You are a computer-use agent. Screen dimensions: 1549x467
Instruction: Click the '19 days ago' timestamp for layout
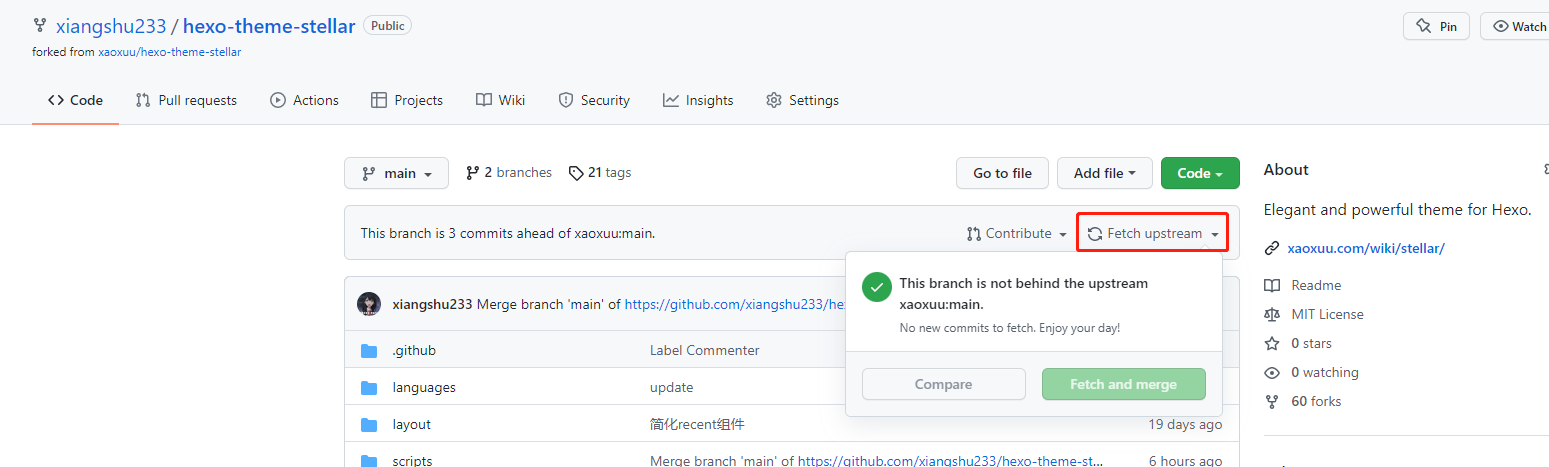(1185, 425)
